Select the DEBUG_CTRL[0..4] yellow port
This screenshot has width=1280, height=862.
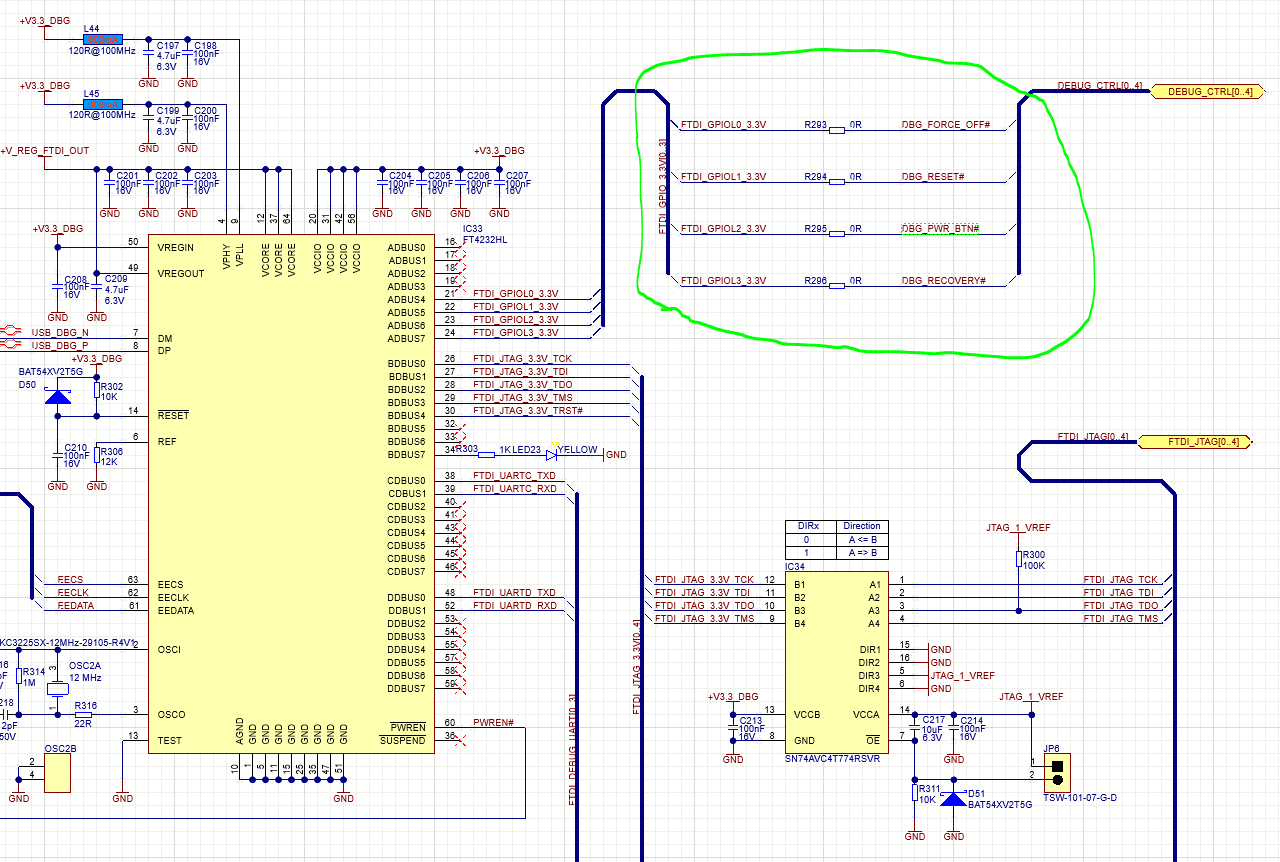(x=1203, y=92)
